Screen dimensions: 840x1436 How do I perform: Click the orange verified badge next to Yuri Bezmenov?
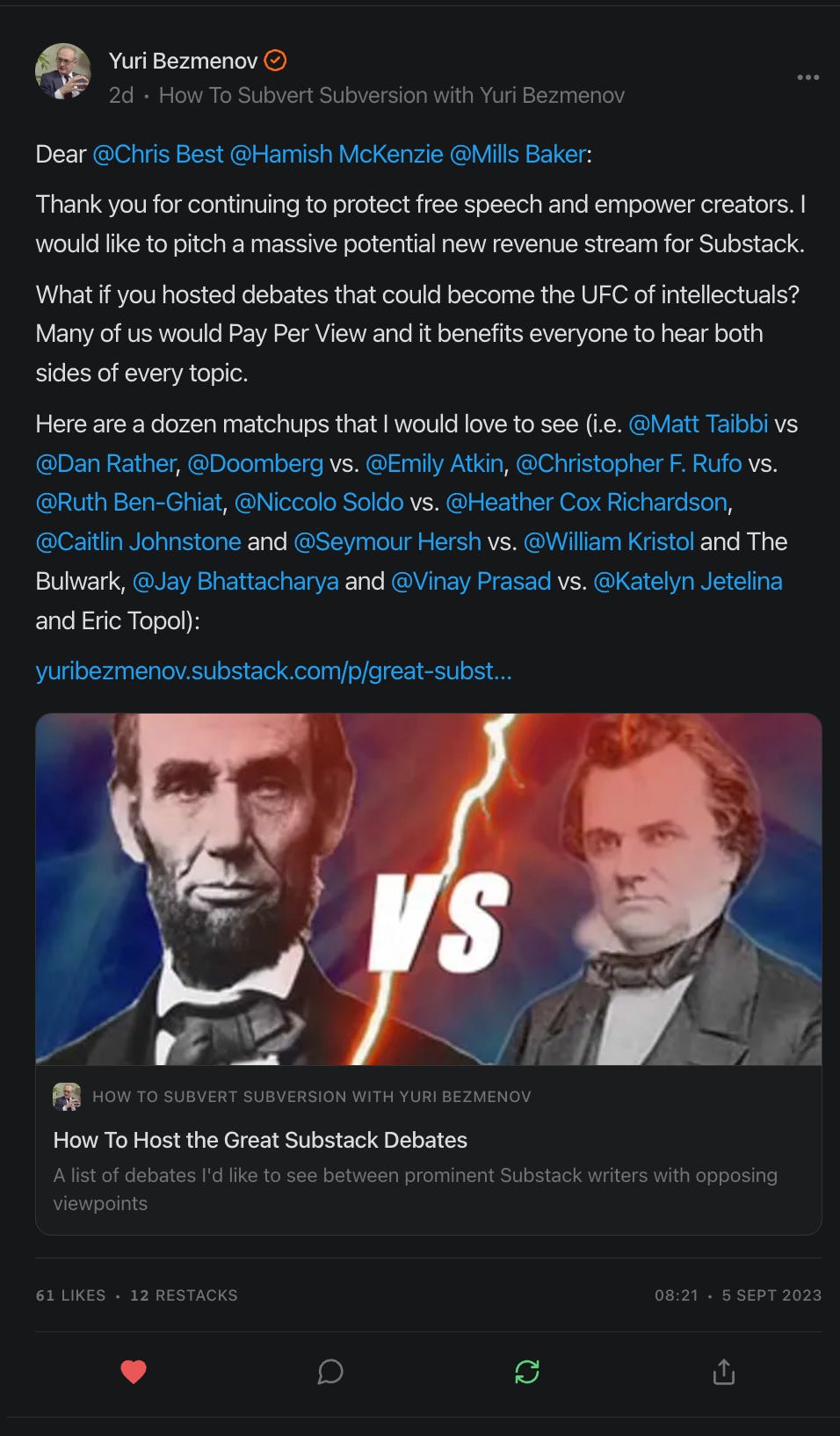click(277, 61)
